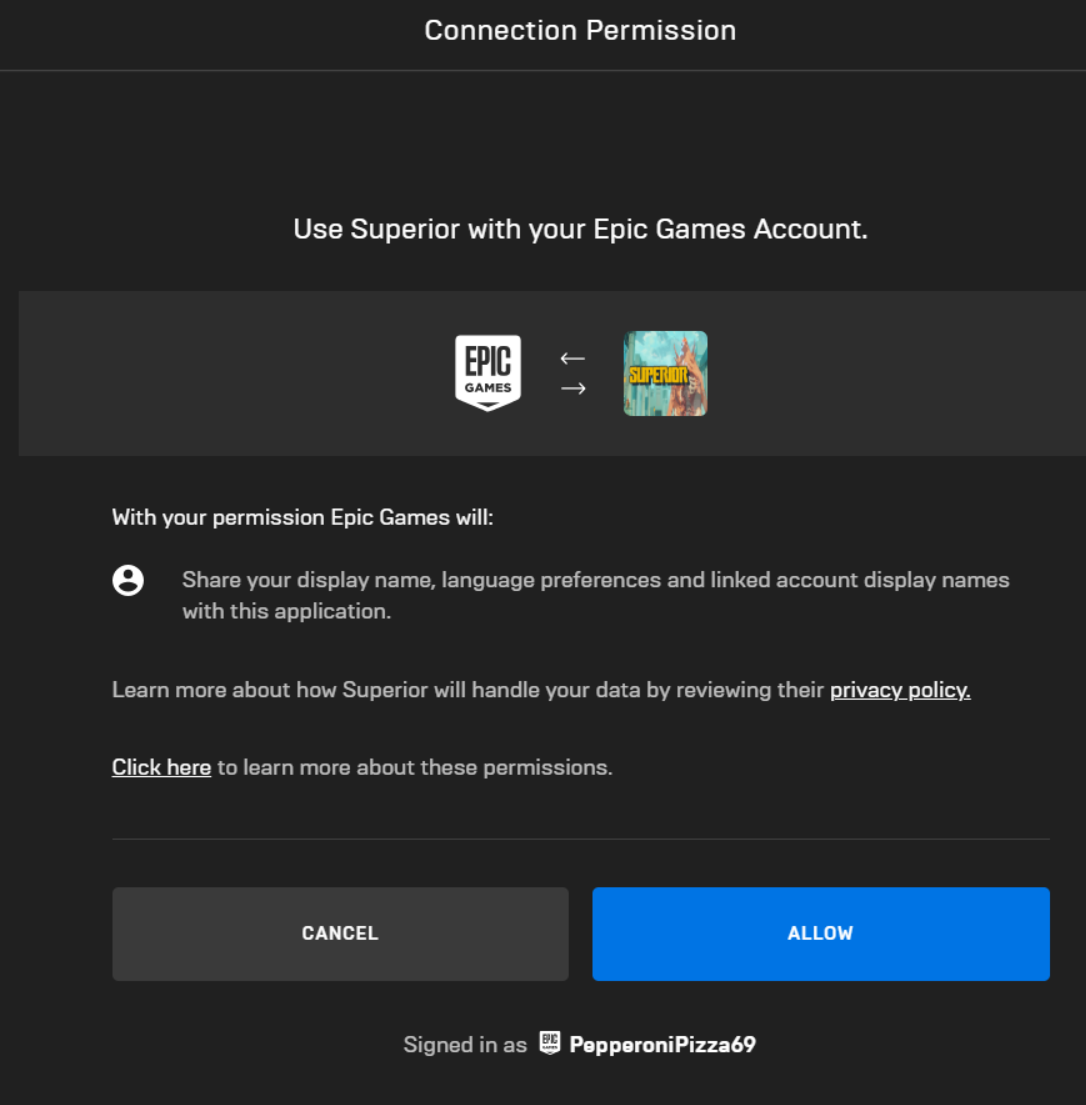Click the Superior game thumbnail
Screen dimensions: 1086x1105
click(665, 374)
